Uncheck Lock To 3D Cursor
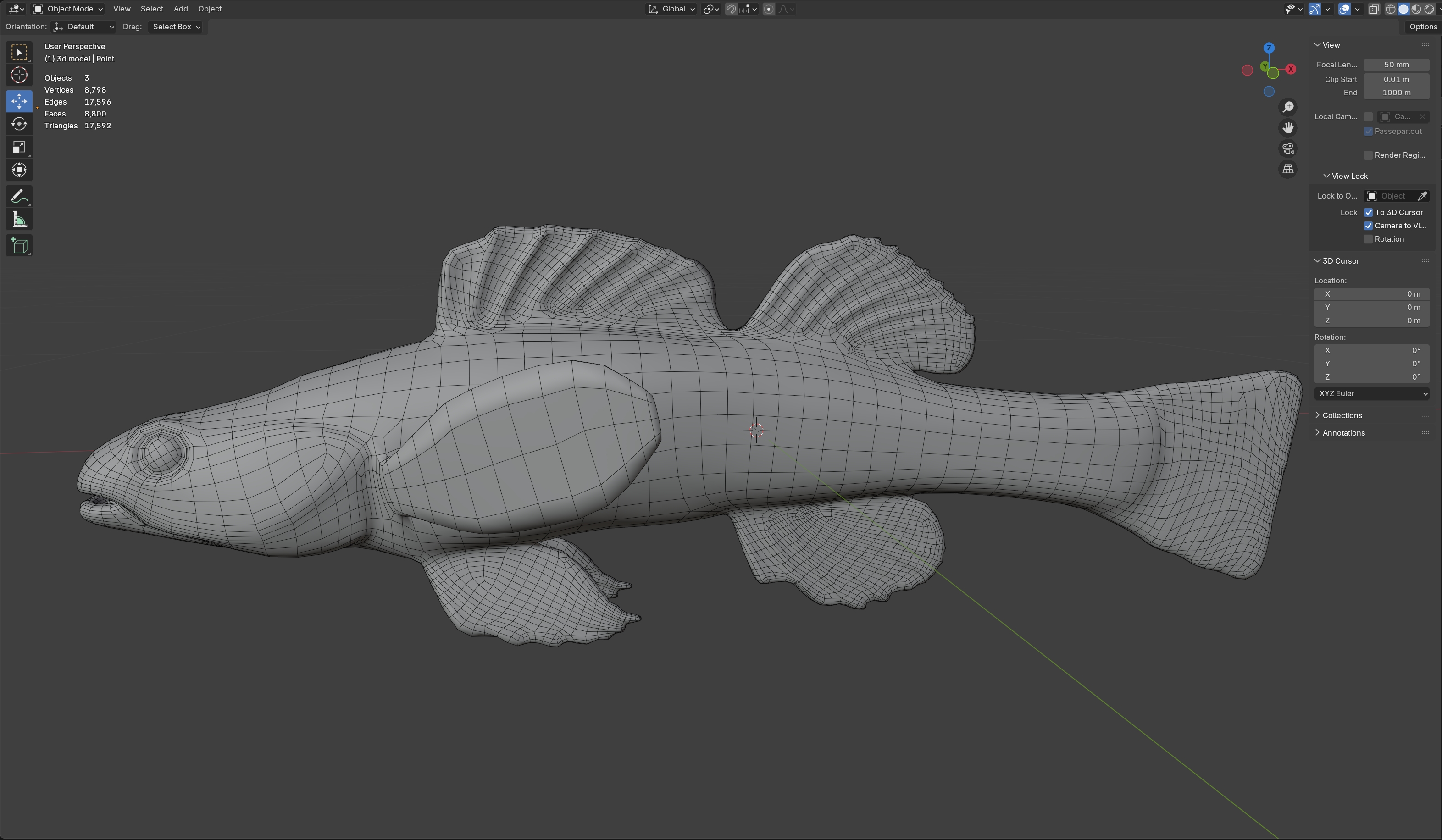 (x=1368, y=212)
